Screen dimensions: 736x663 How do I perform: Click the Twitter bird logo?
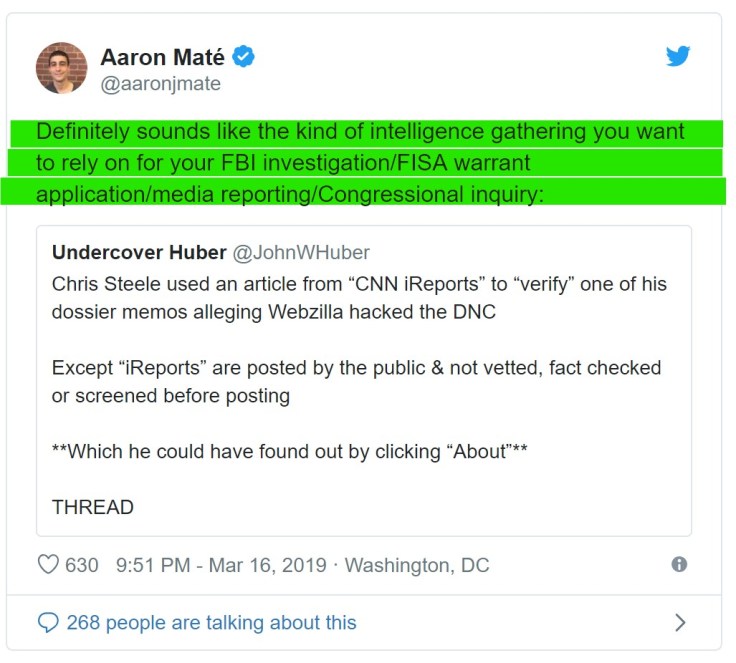coord(678,57)
